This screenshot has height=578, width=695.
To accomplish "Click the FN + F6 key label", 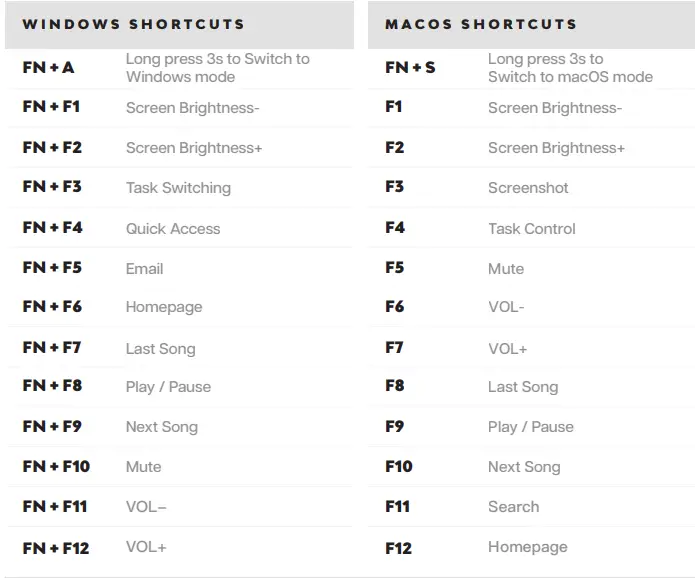I will (x=52, y=307).
